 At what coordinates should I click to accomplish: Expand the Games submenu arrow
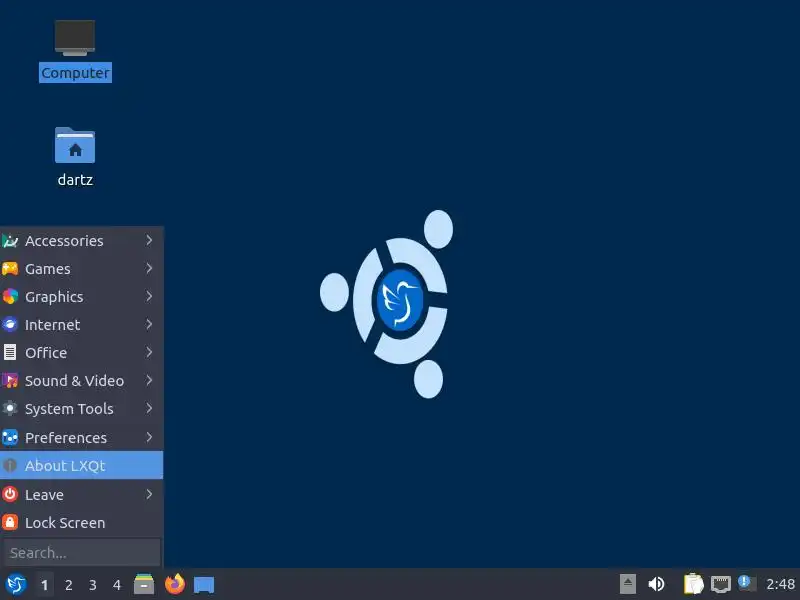(149, 268)
